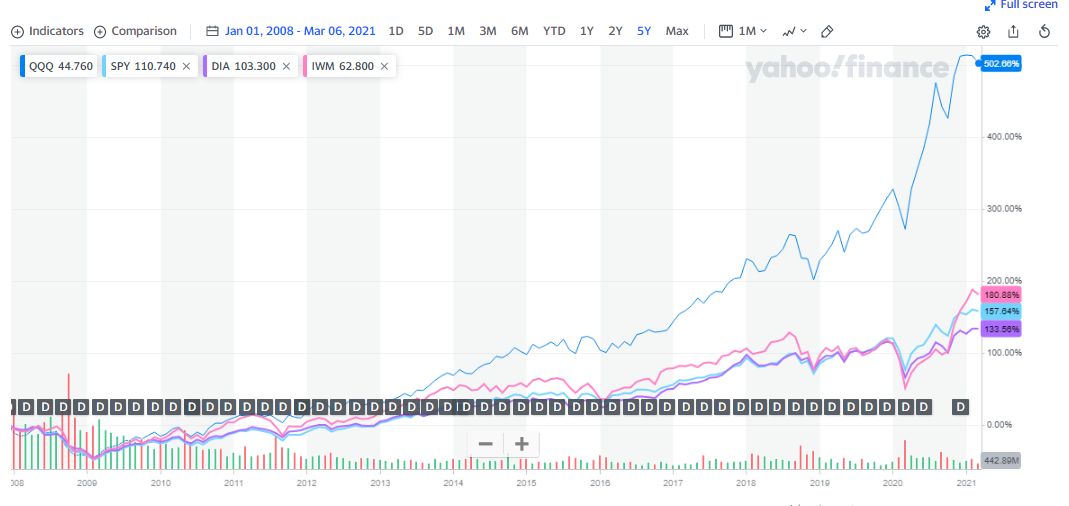Select the 1M time range tab
1069x506 pixels.
click(456, 31)
